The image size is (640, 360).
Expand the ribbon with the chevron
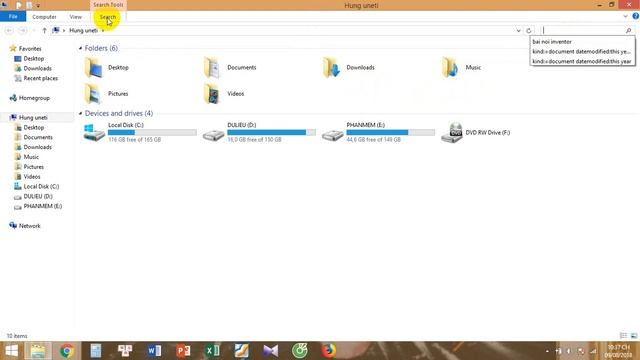click(x=625, y=16)
